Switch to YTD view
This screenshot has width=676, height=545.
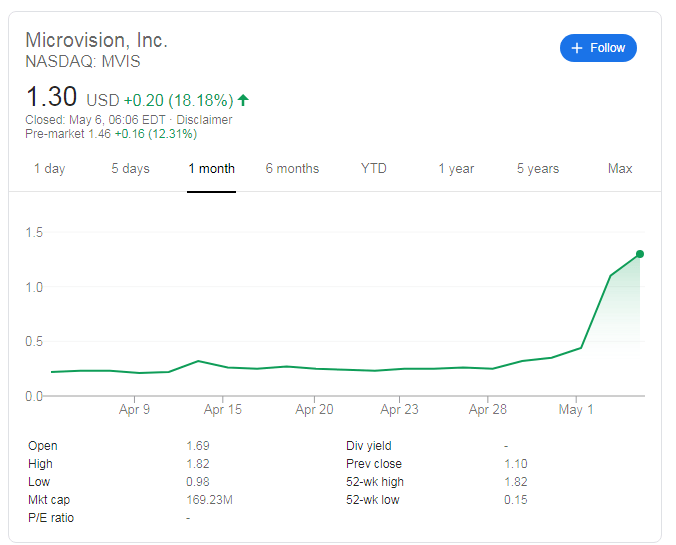point(374,169)
